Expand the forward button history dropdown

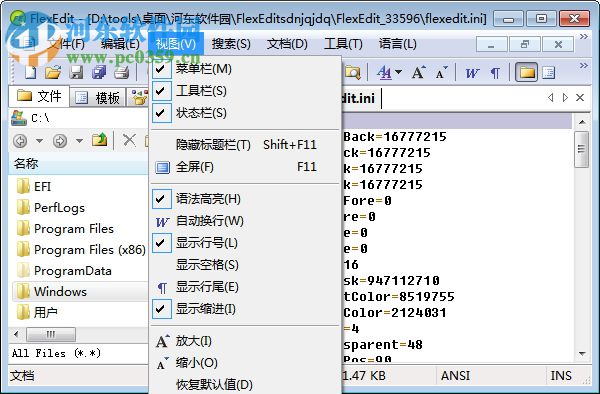79,141
